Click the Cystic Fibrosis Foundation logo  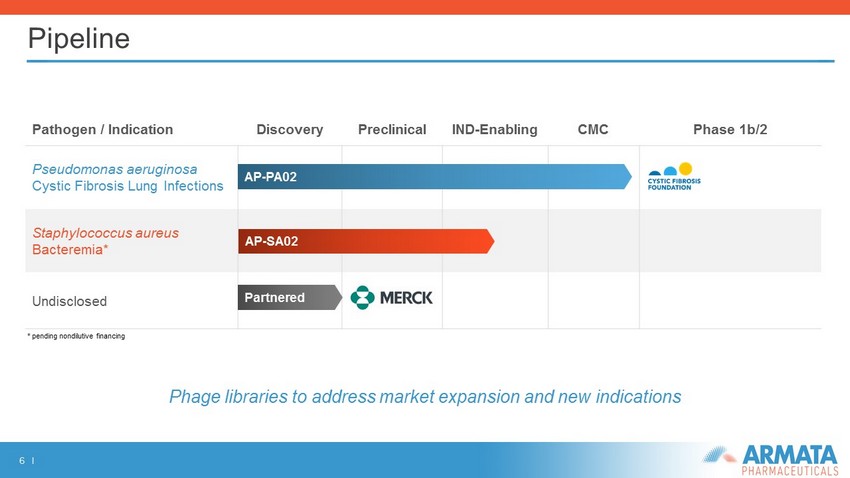tap(674, 176)
